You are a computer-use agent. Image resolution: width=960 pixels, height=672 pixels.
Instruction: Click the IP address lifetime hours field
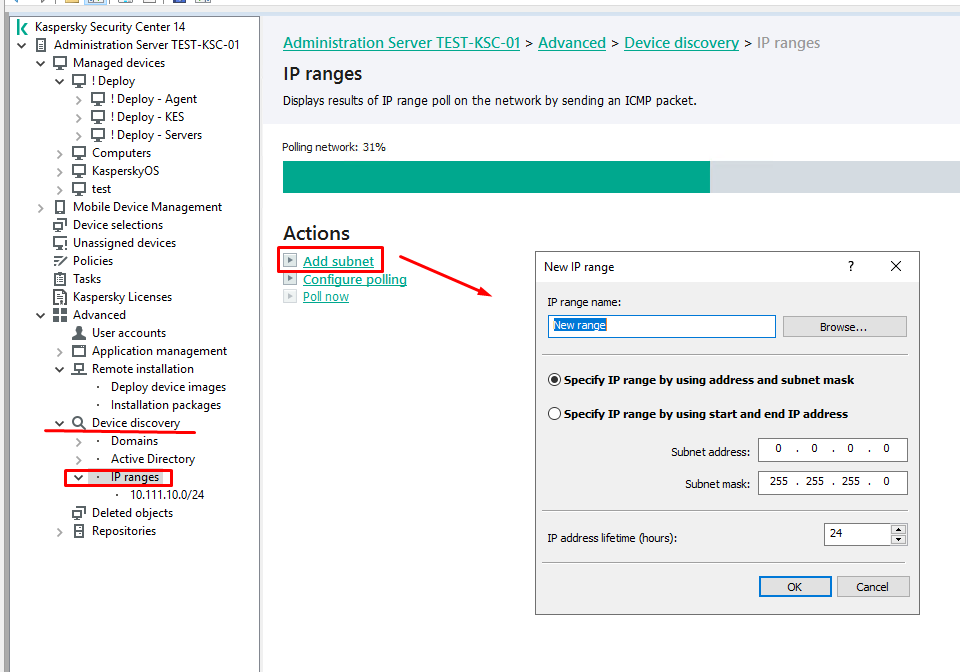858,534
